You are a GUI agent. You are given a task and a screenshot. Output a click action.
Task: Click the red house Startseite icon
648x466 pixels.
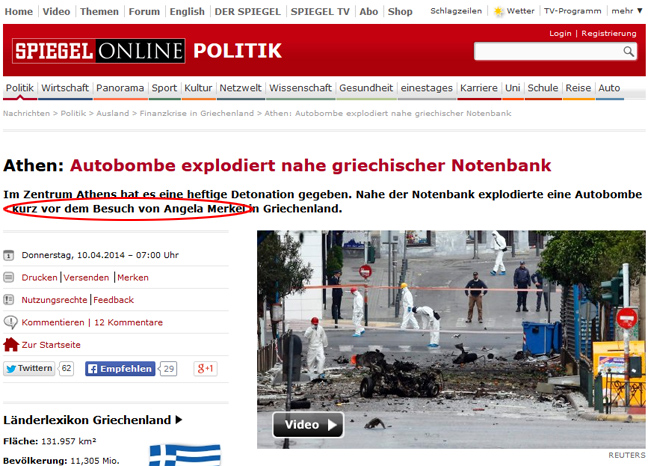[11, 345]
